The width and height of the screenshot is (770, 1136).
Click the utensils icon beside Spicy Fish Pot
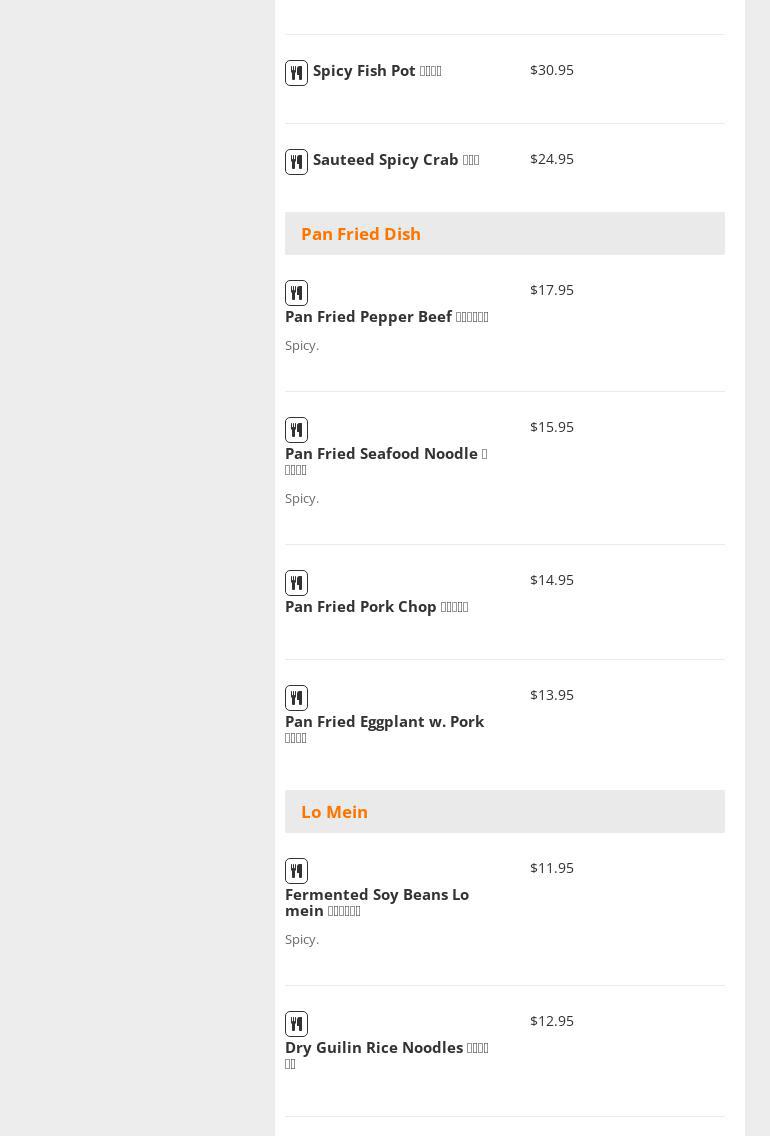296,73
